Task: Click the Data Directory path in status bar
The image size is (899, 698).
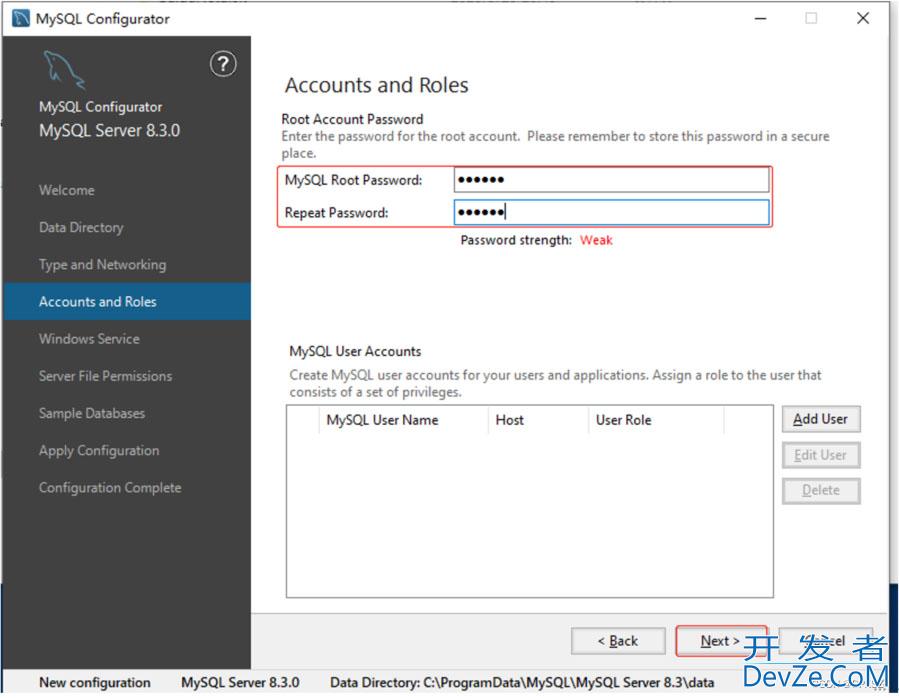Action: point(522,683)
